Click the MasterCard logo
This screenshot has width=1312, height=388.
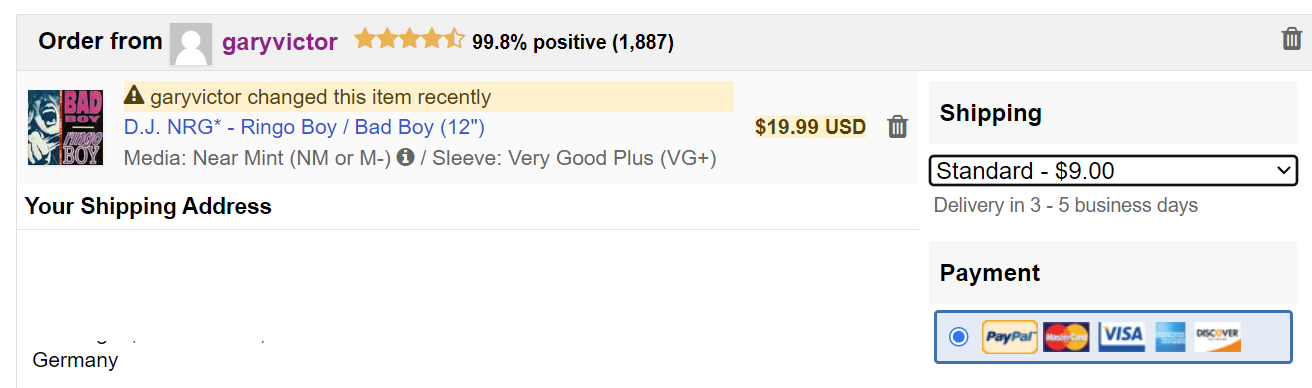pyautogui.click(x=1066, y=337)
